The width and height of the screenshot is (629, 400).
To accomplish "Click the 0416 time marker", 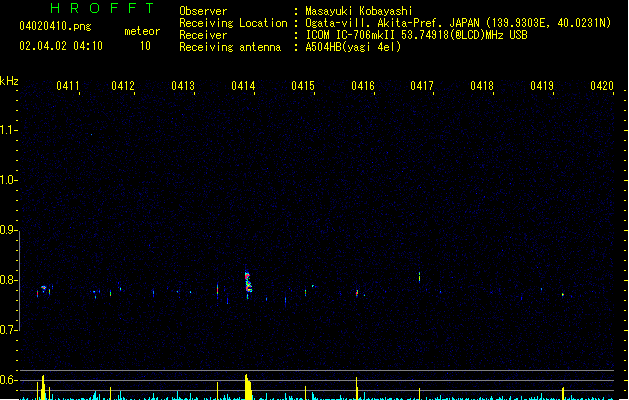I will [x=363, y=86].
